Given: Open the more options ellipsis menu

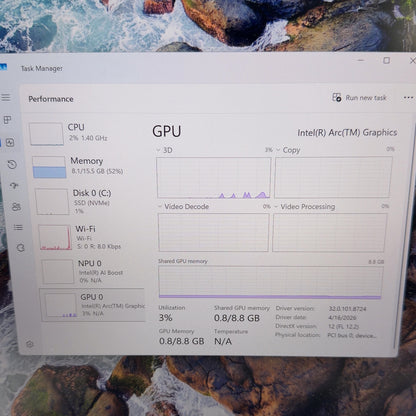Looking at the screenshot, I should [408, 98].
